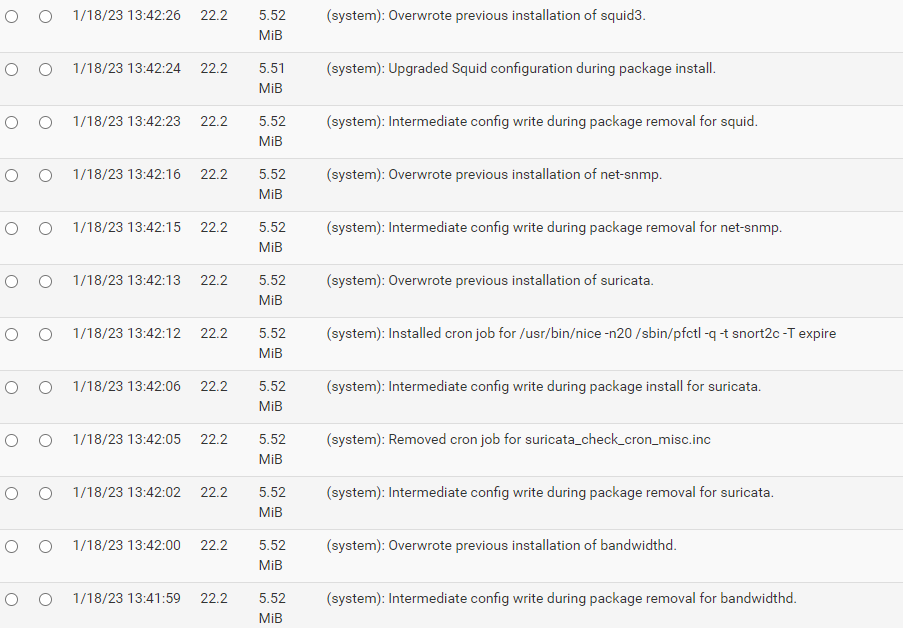Select right diff radio in 13:42:26 row

45,17
